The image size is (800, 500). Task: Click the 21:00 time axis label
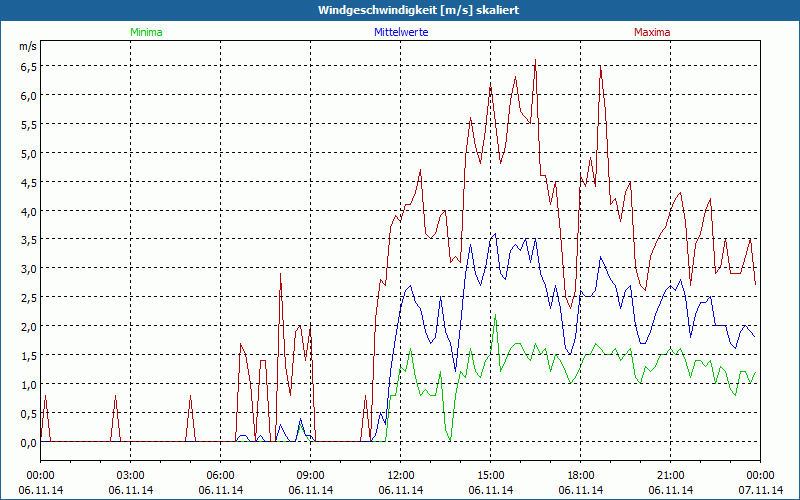pos(670,476)
